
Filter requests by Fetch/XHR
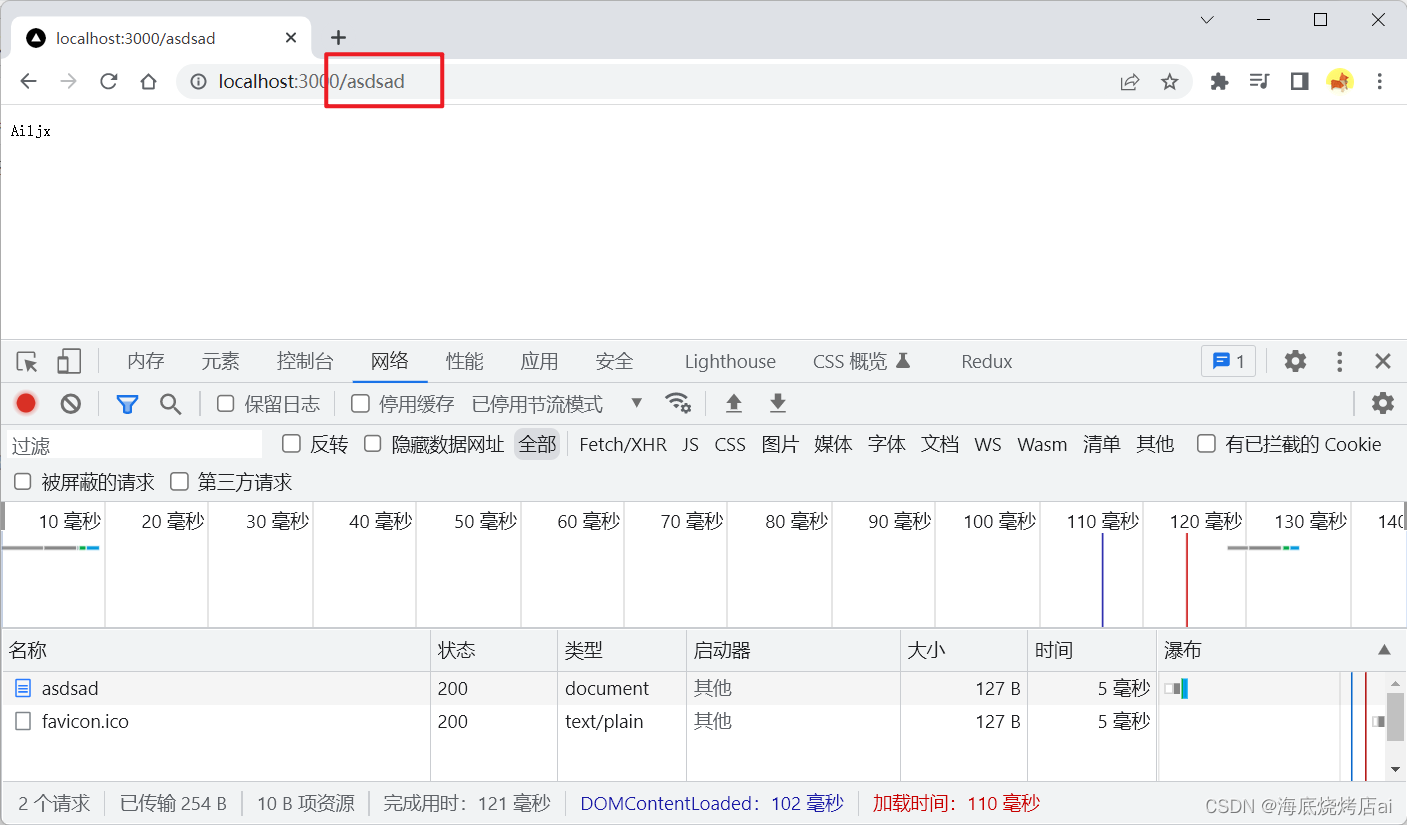pyautogui.click(x=623, y=444)
